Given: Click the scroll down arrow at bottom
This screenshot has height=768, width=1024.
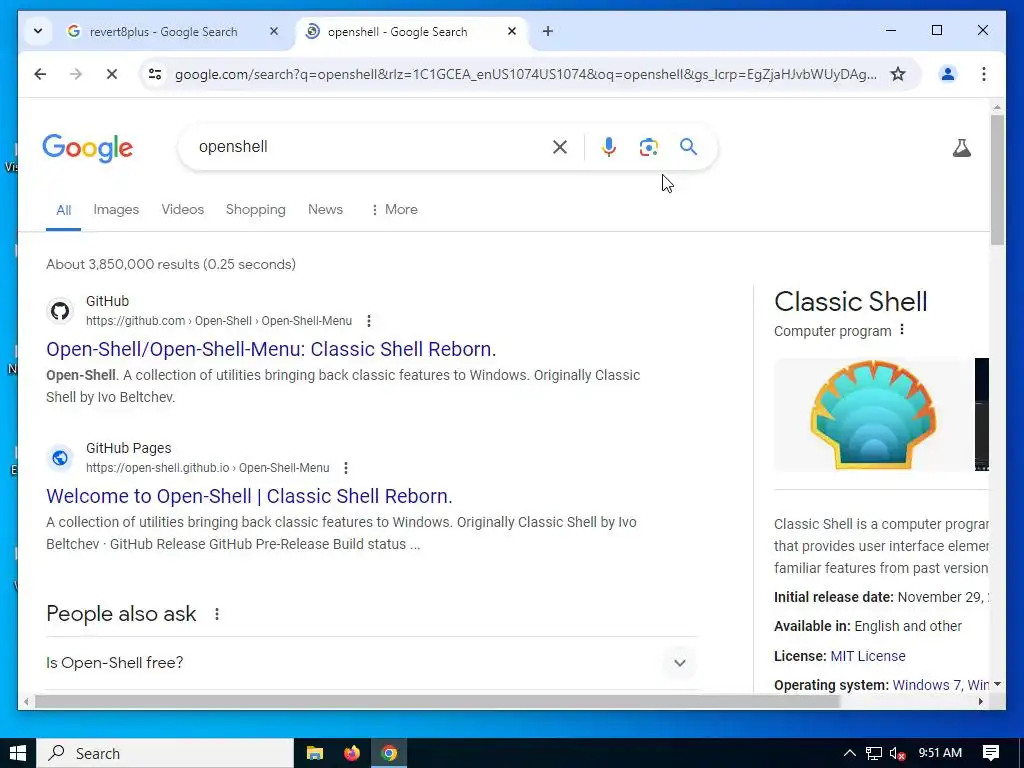Looking at the screenshot, I should [997, 684].
